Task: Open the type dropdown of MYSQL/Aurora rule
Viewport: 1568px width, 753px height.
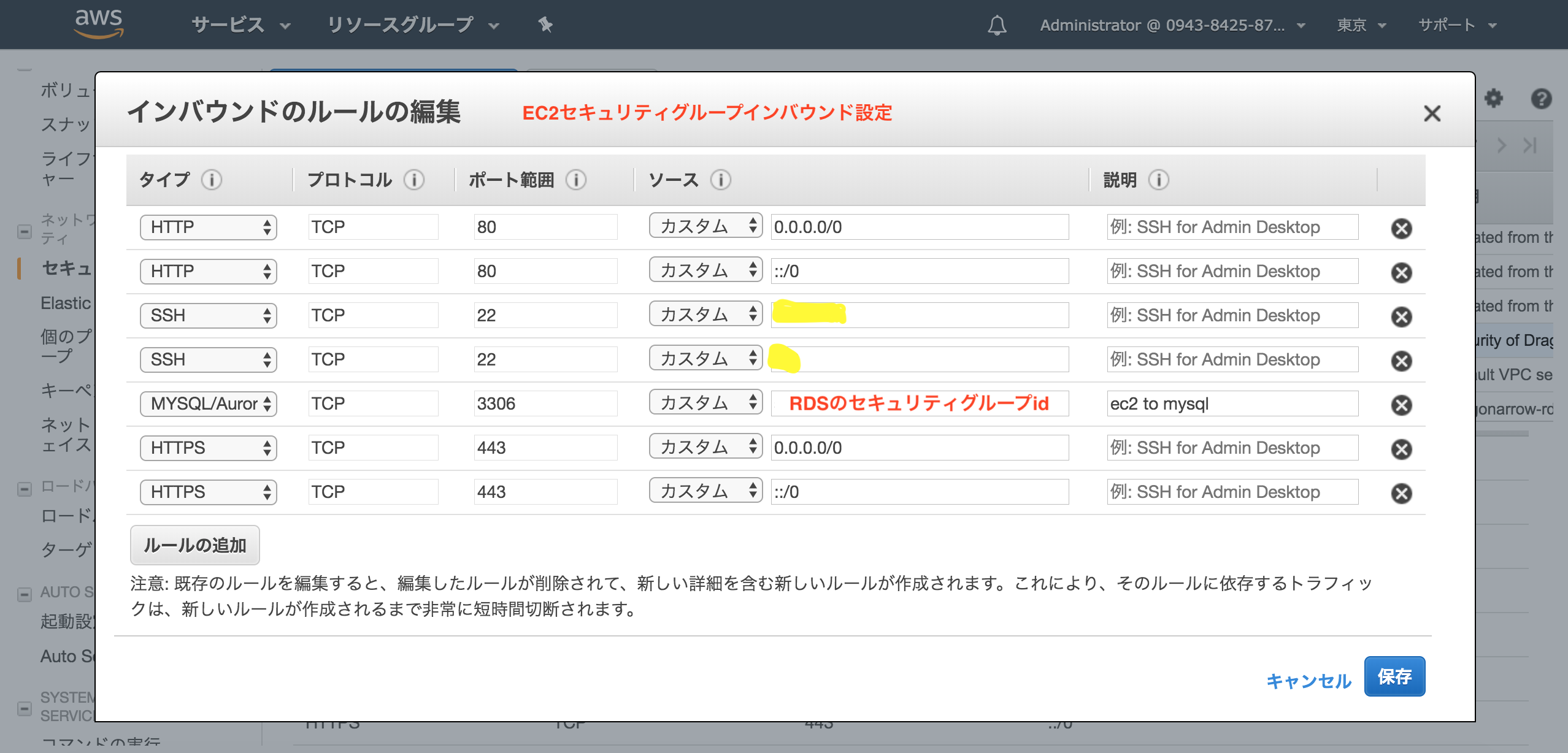Action: pyautogui.click(x=208, y=403)
